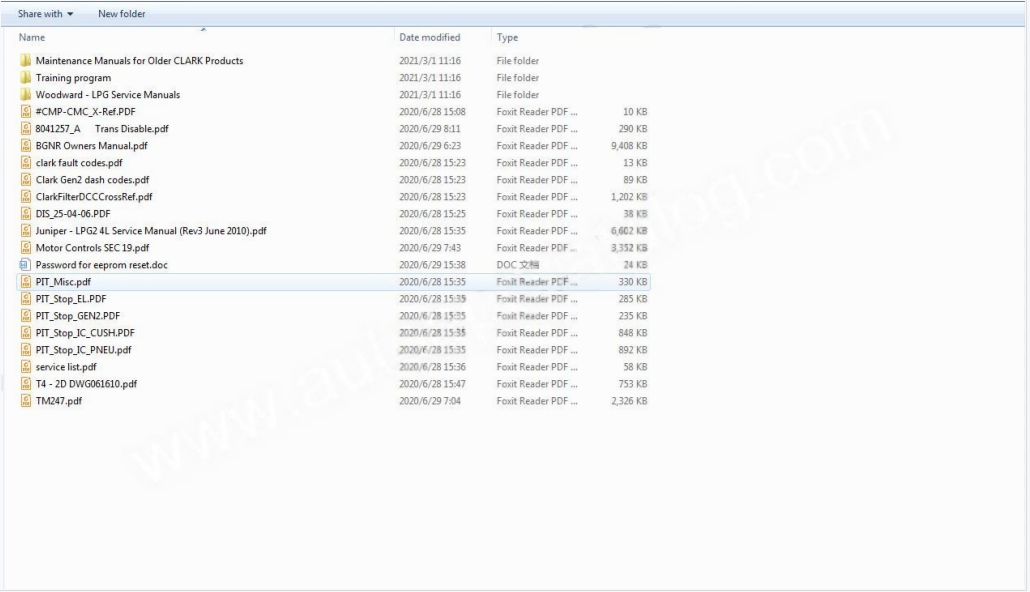Select the DIS_25-04-06.PDF file name

click(73, 214)
